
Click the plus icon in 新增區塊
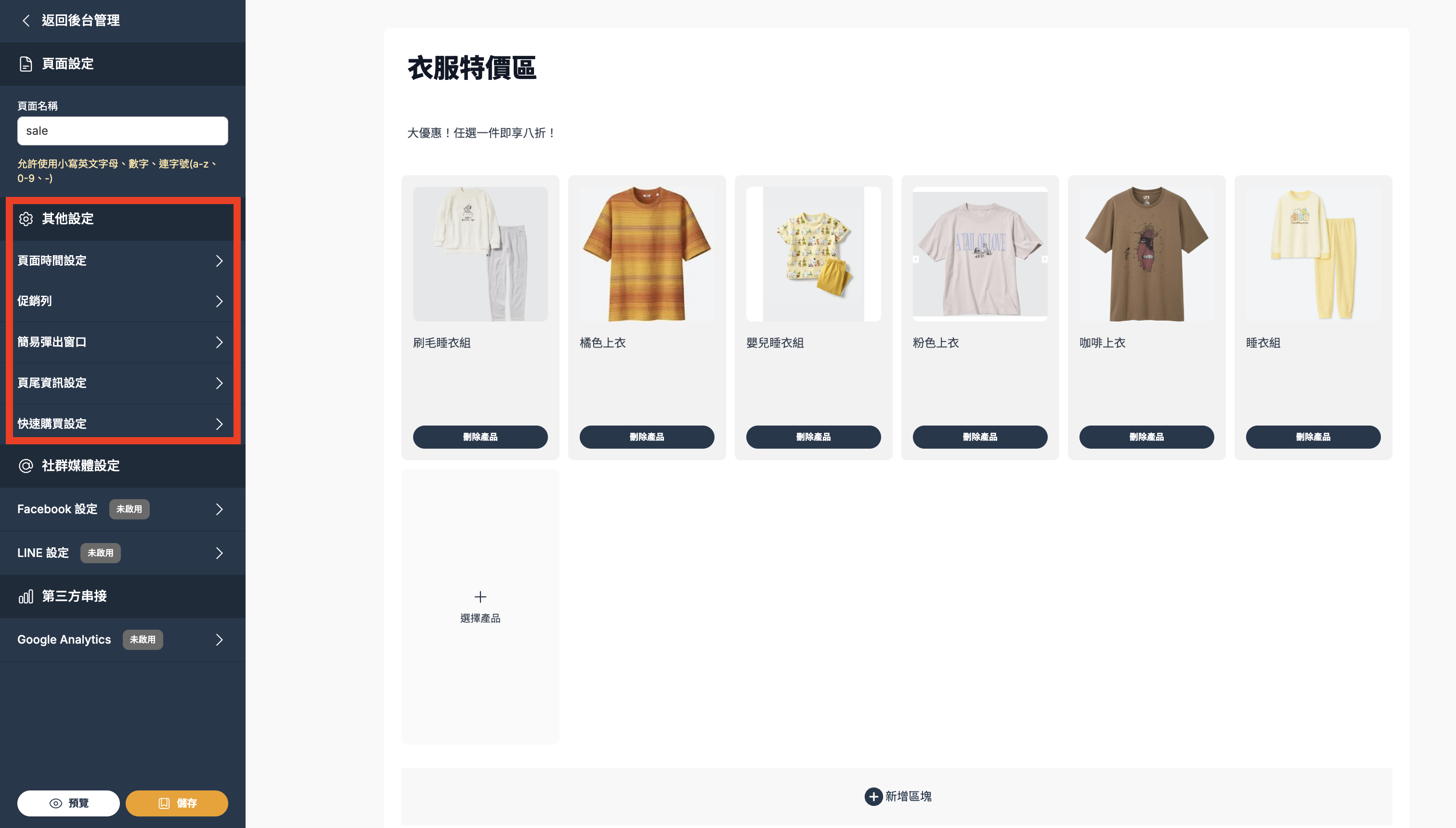[x=873, y=796]
